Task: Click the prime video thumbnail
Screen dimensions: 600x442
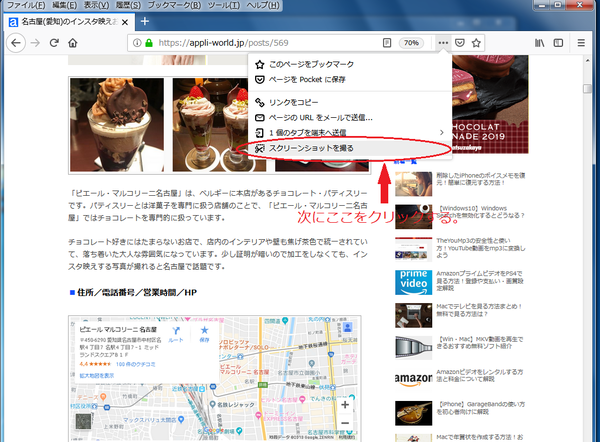Action: [x=414, y=282]
